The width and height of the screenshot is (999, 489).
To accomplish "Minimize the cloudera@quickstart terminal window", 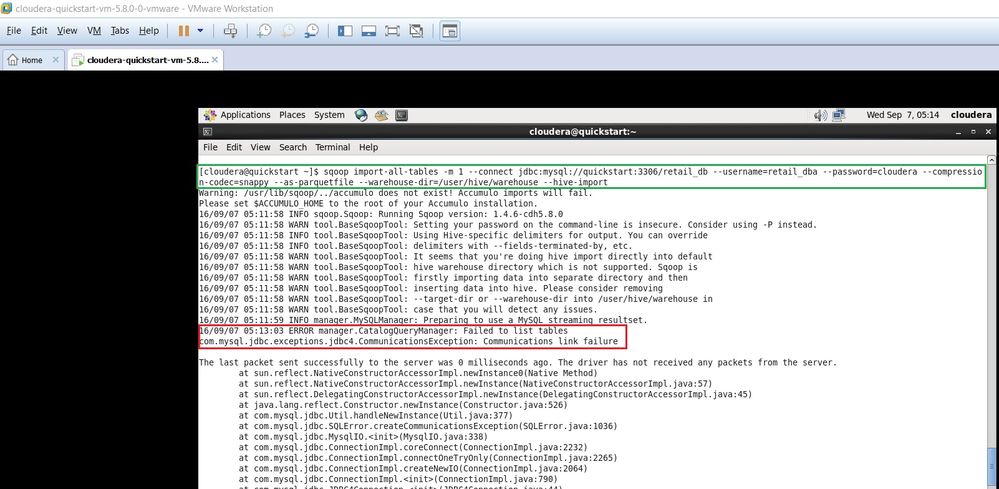I will (958, 132).
